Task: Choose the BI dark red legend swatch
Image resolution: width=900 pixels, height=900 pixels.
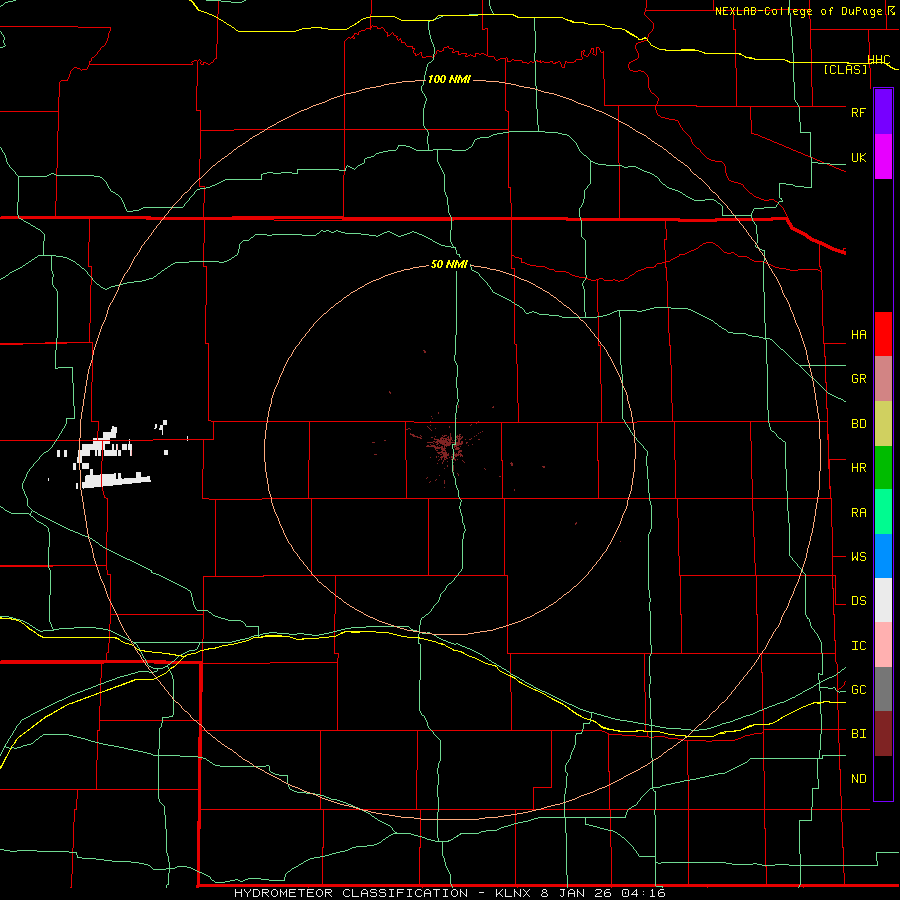Action: pos(883,734)
